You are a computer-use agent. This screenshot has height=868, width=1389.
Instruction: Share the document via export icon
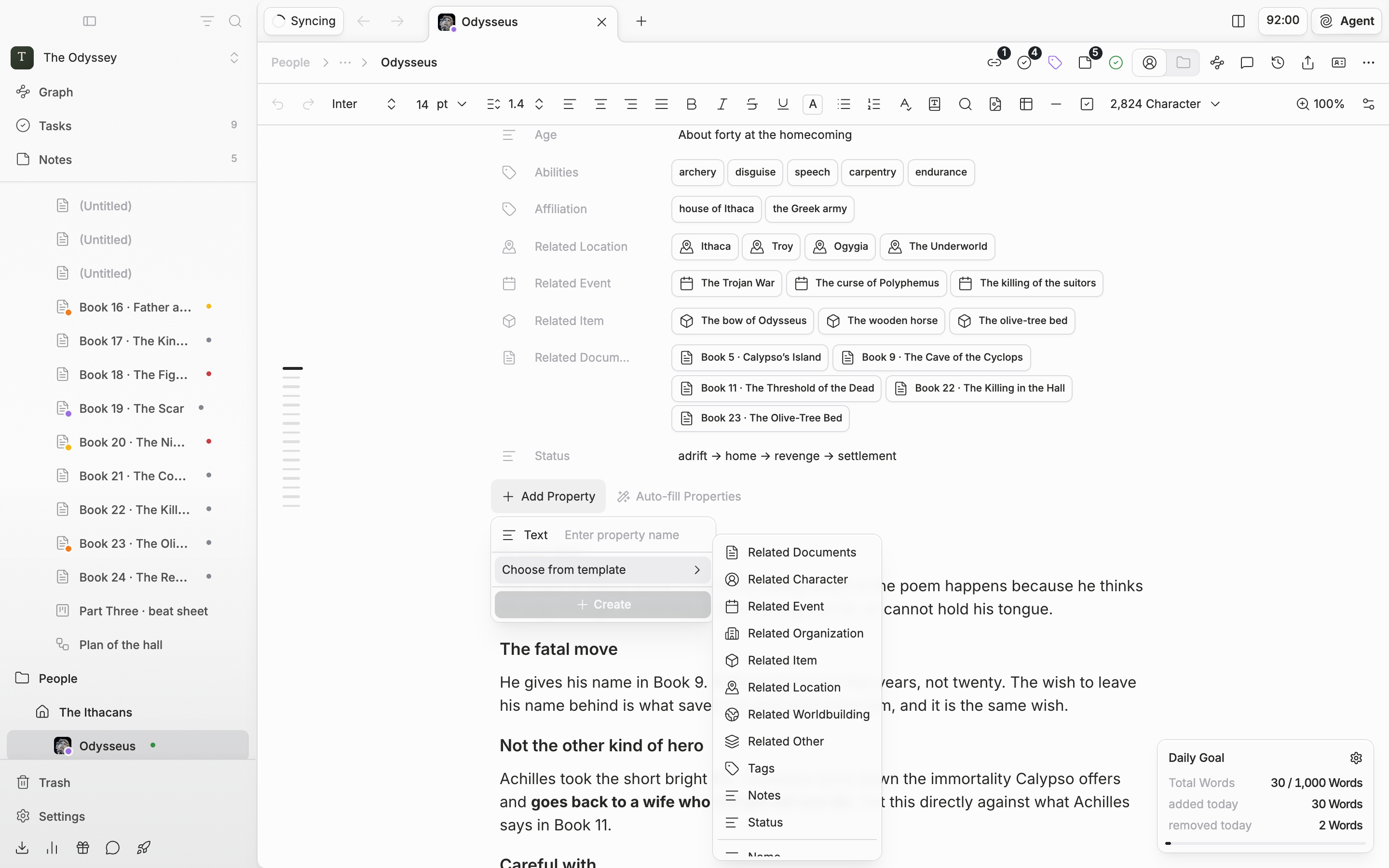[x=1307, y=63]
